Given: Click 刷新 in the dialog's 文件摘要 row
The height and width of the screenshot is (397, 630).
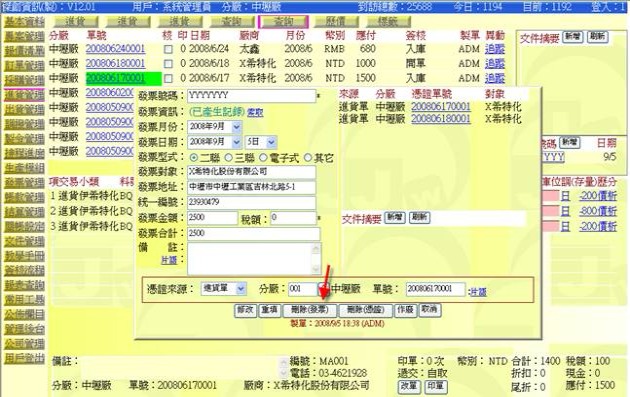Looking at the screenshot, I should click(419, 218).
